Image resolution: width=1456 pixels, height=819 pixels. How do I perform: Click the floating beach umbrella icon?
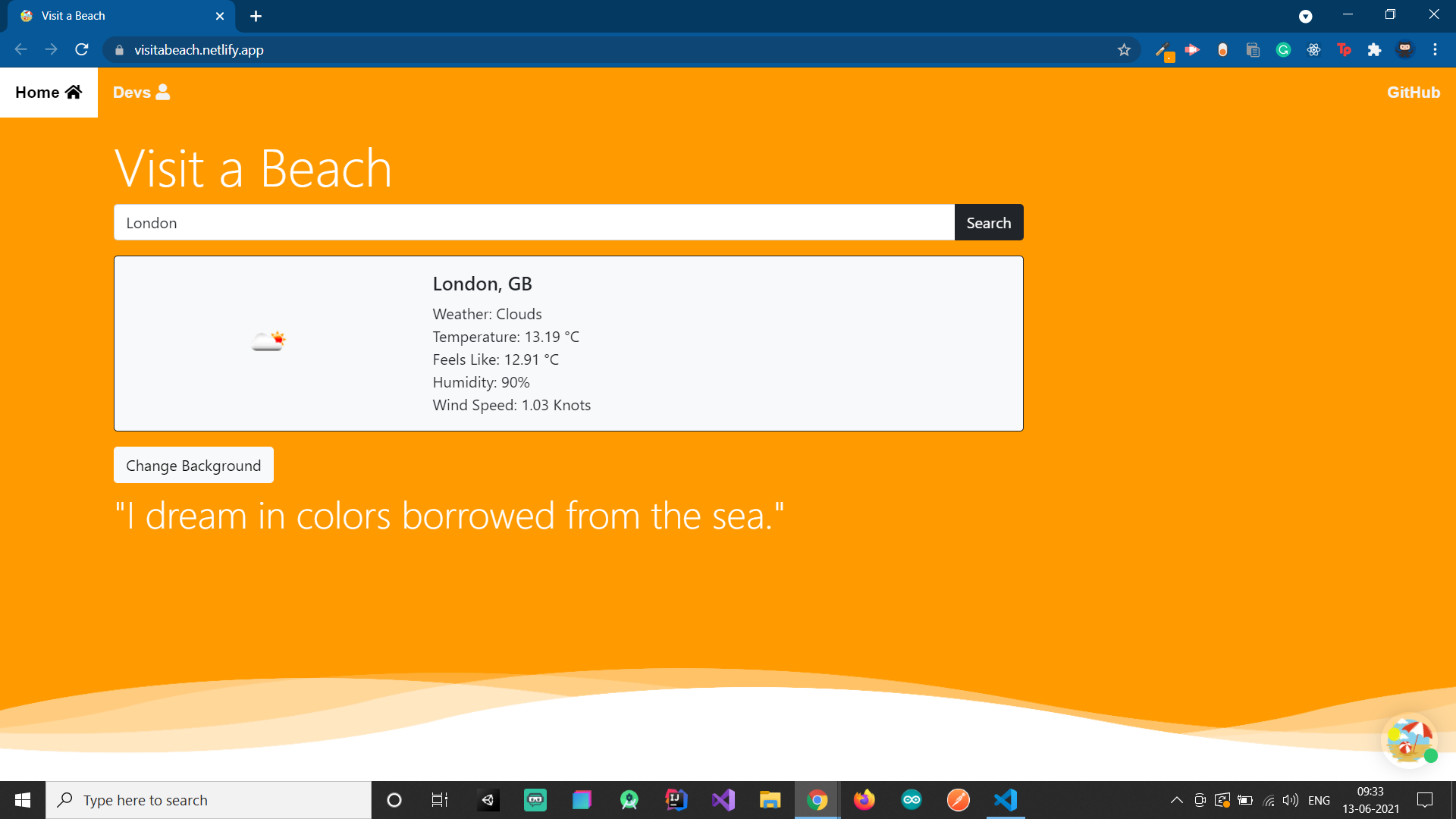tap(1408, 739)
